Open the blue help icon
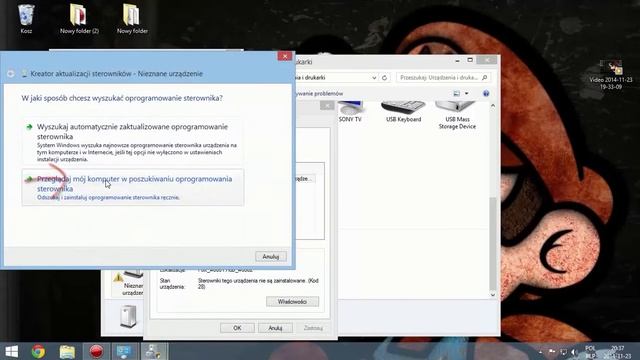 click(x=486, y=93)
